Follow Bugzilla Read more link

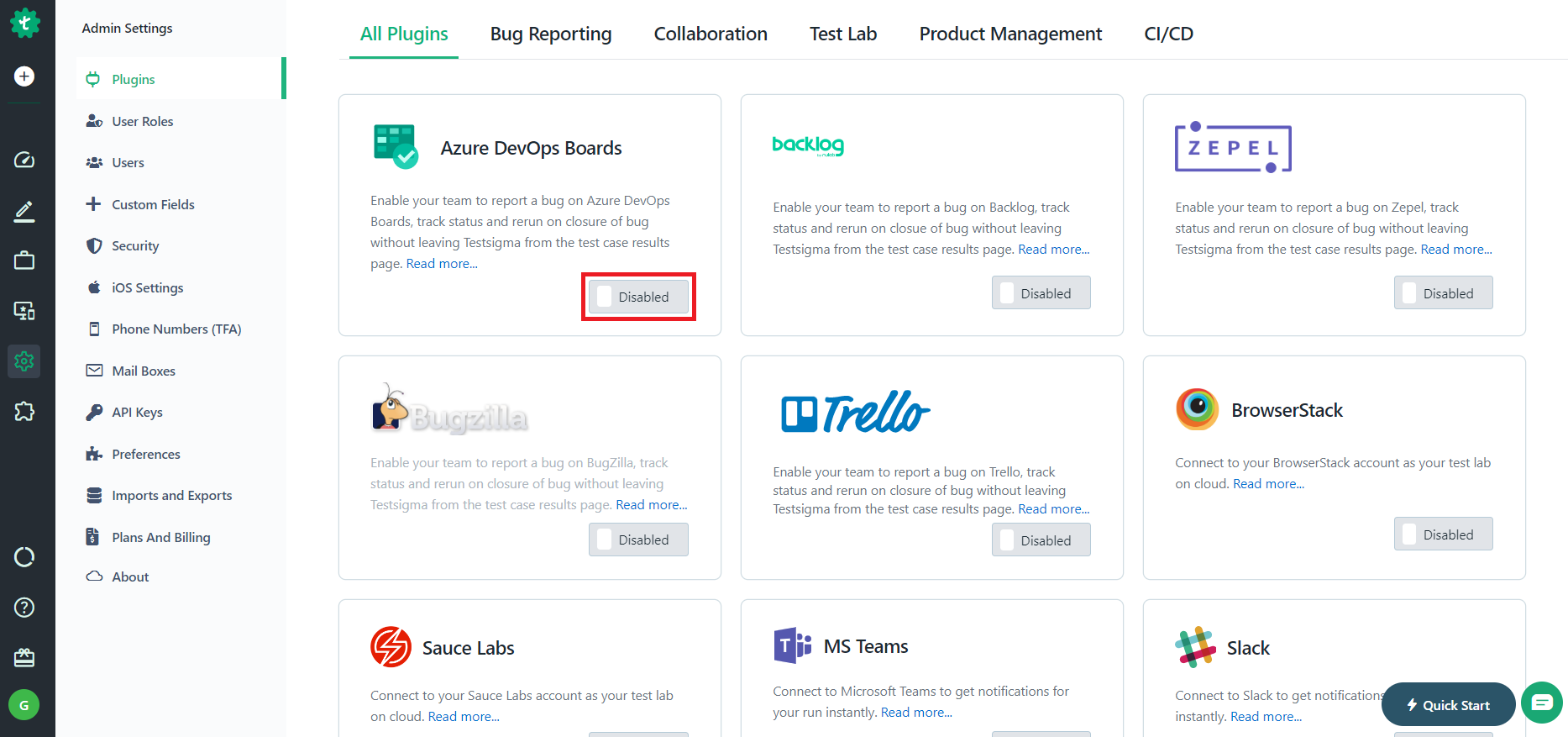click(x=651, y=505)
